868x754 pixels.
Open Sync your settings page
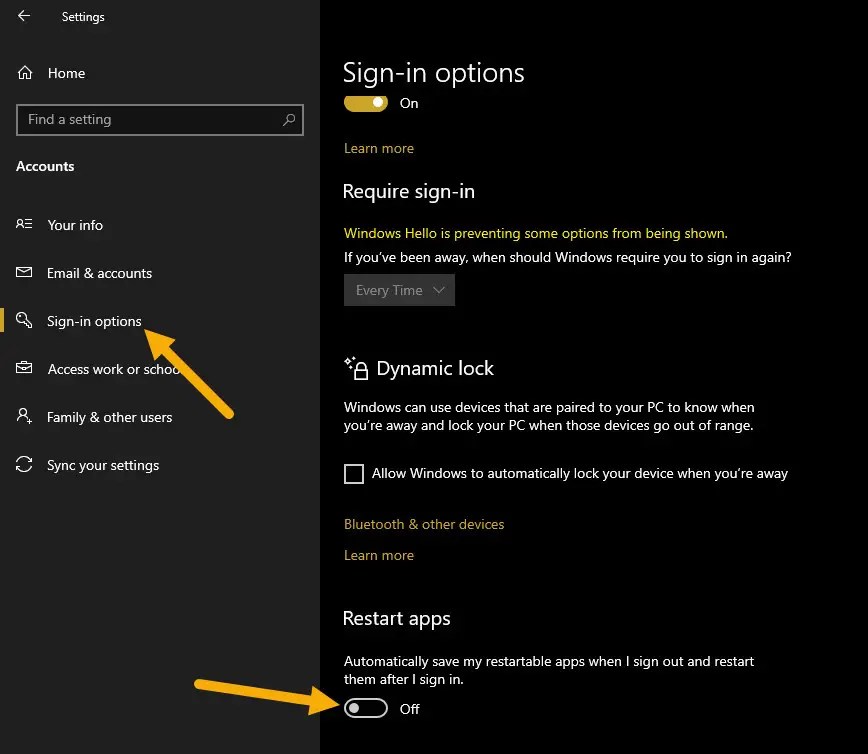point(103,465)
